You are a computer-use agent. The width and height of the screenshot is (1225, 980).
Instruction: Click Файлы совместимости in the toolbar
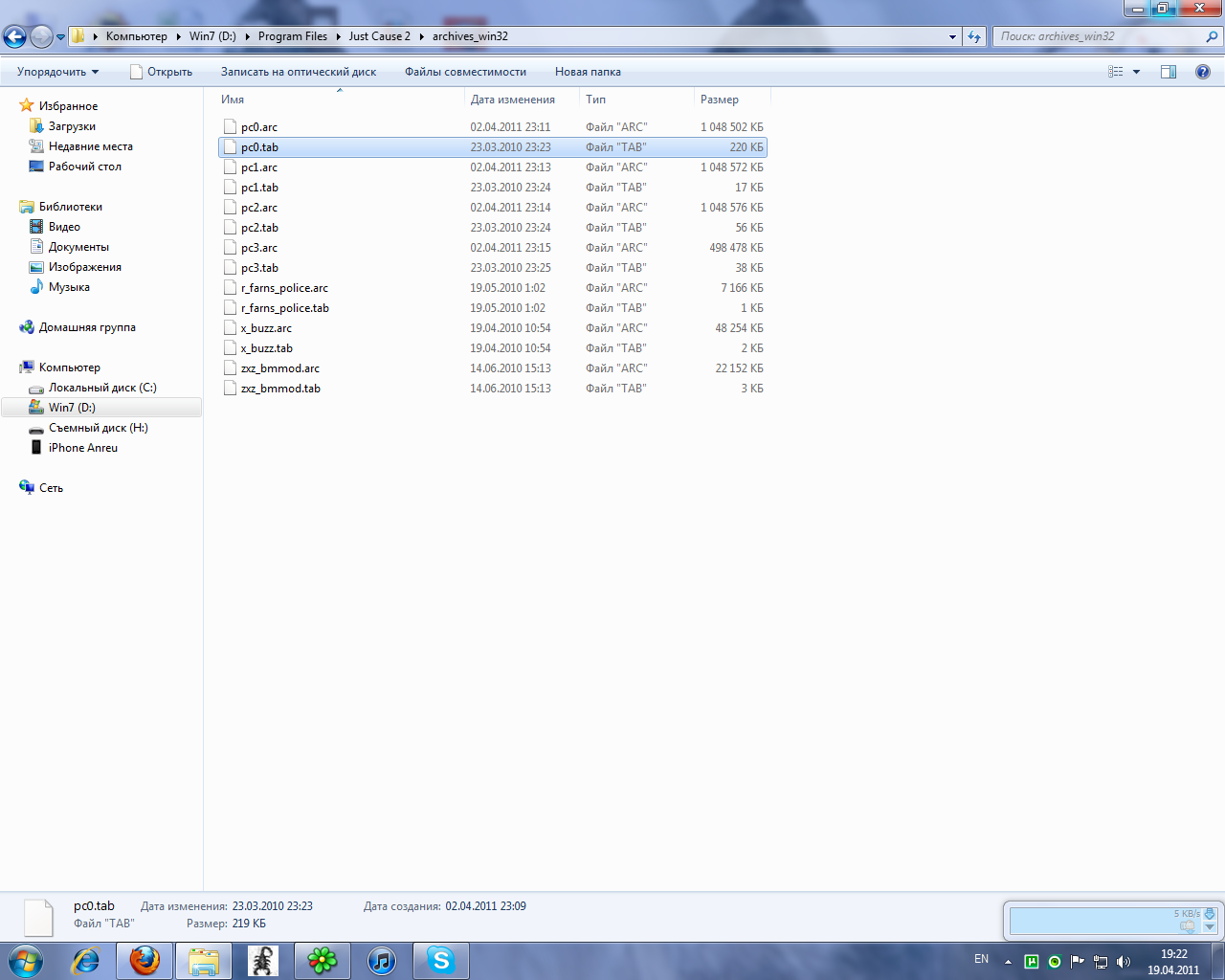(x=465, y=72)
